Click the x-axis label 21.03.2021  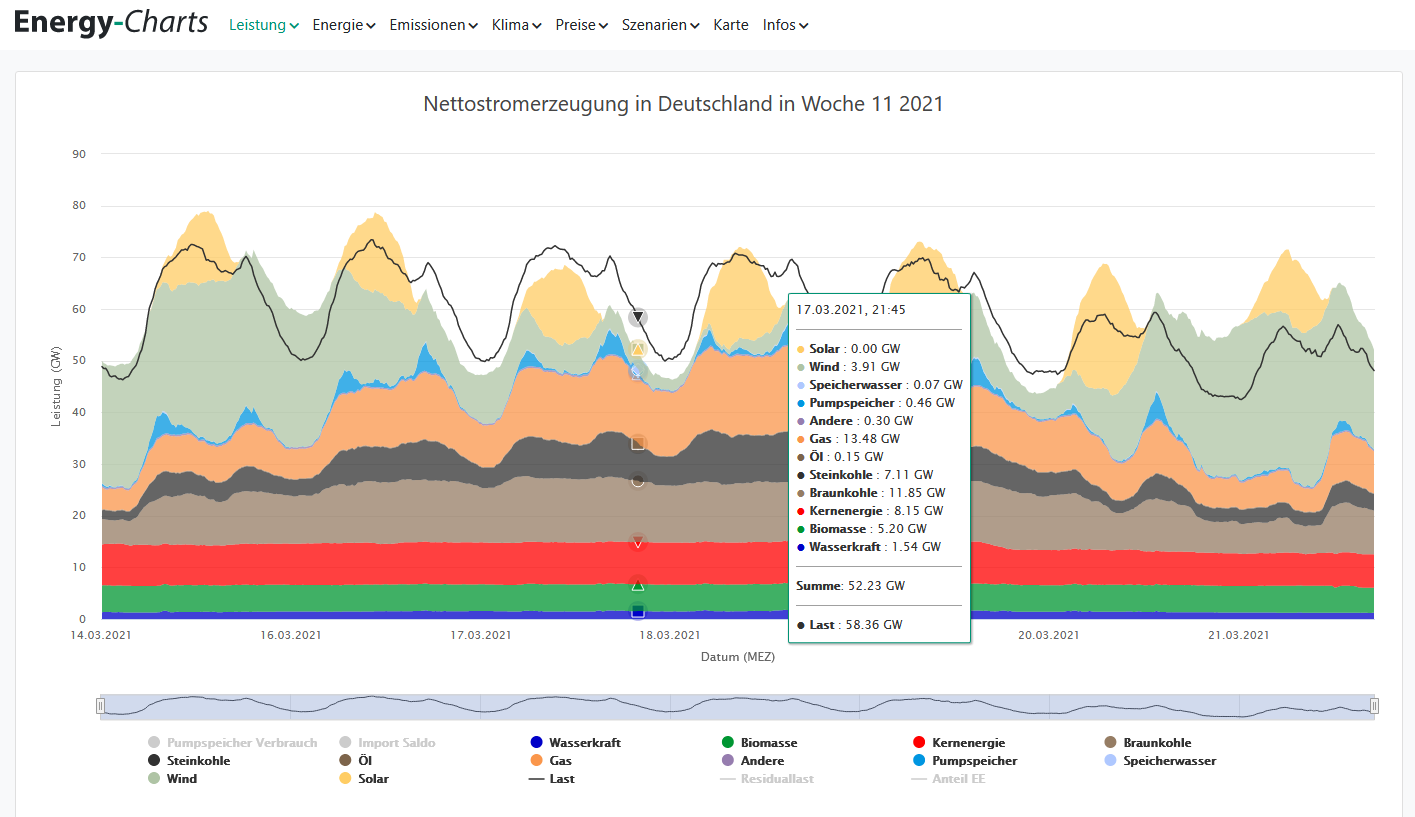click(x=1239, y=635)
